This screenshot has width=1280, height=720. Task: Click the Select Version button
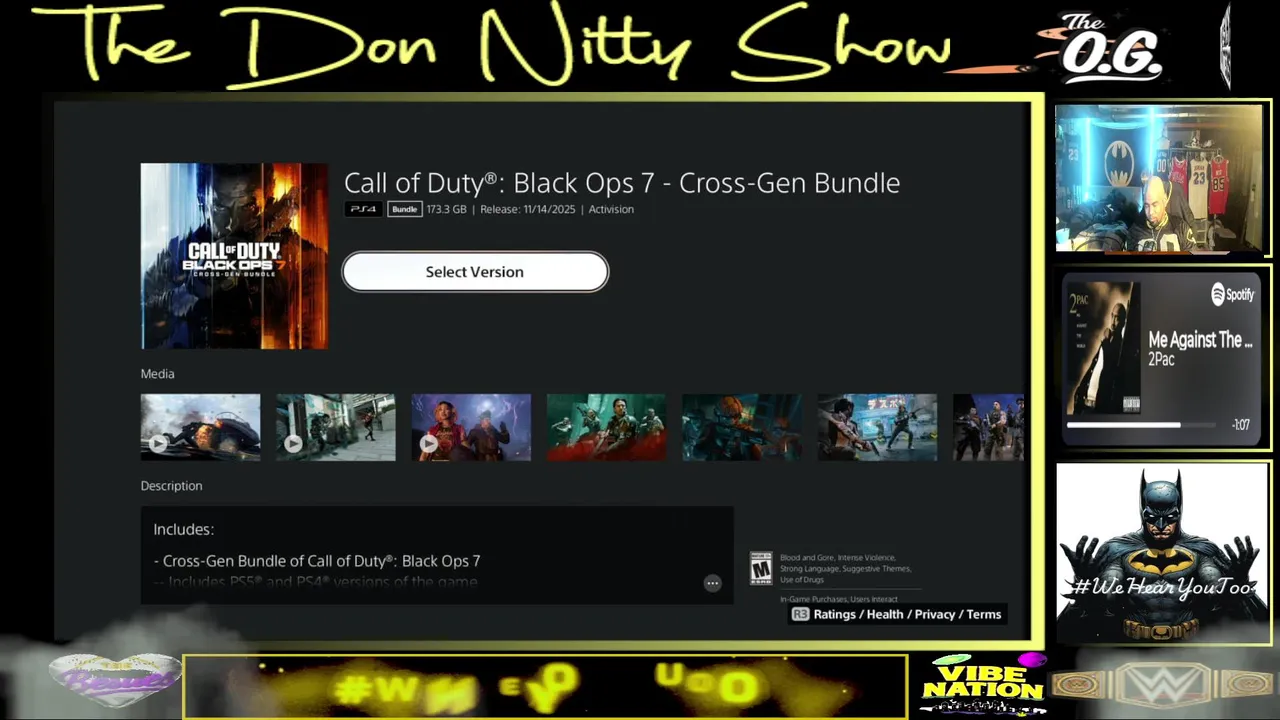[x=475, y=272]
